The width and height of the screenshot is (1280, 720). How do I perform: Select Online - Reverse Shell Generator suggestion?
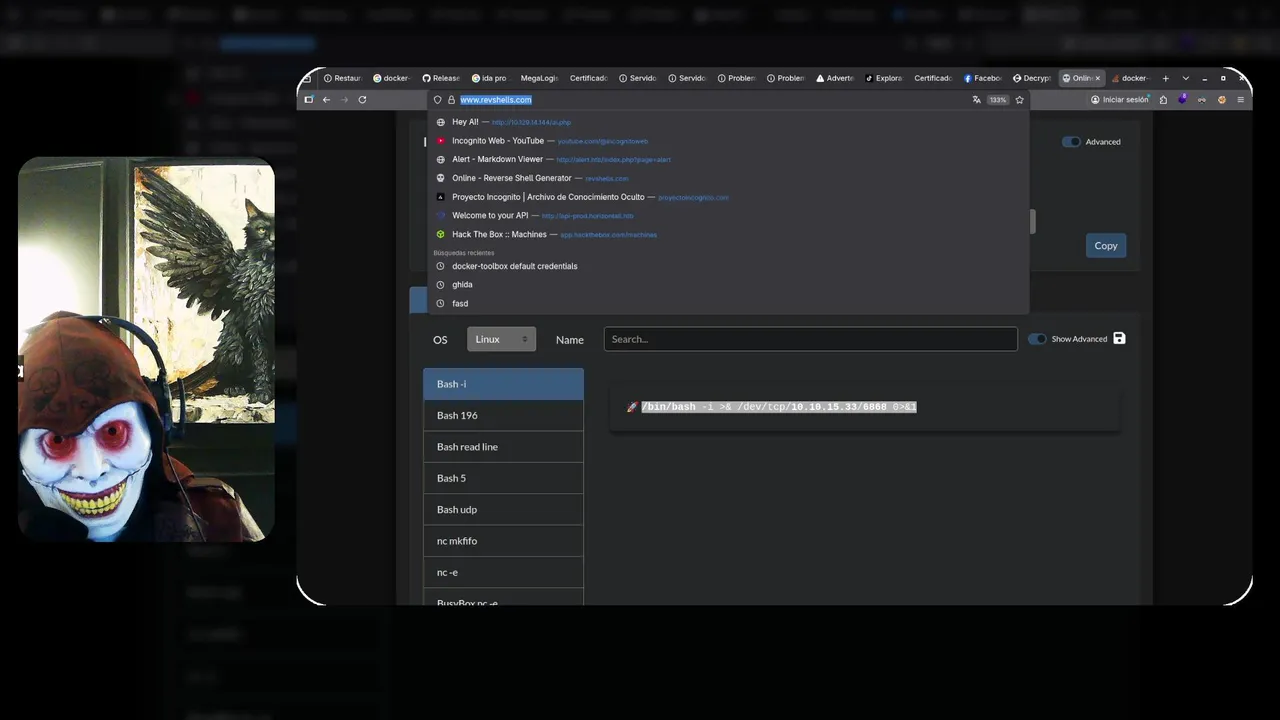tap(728, 178)
